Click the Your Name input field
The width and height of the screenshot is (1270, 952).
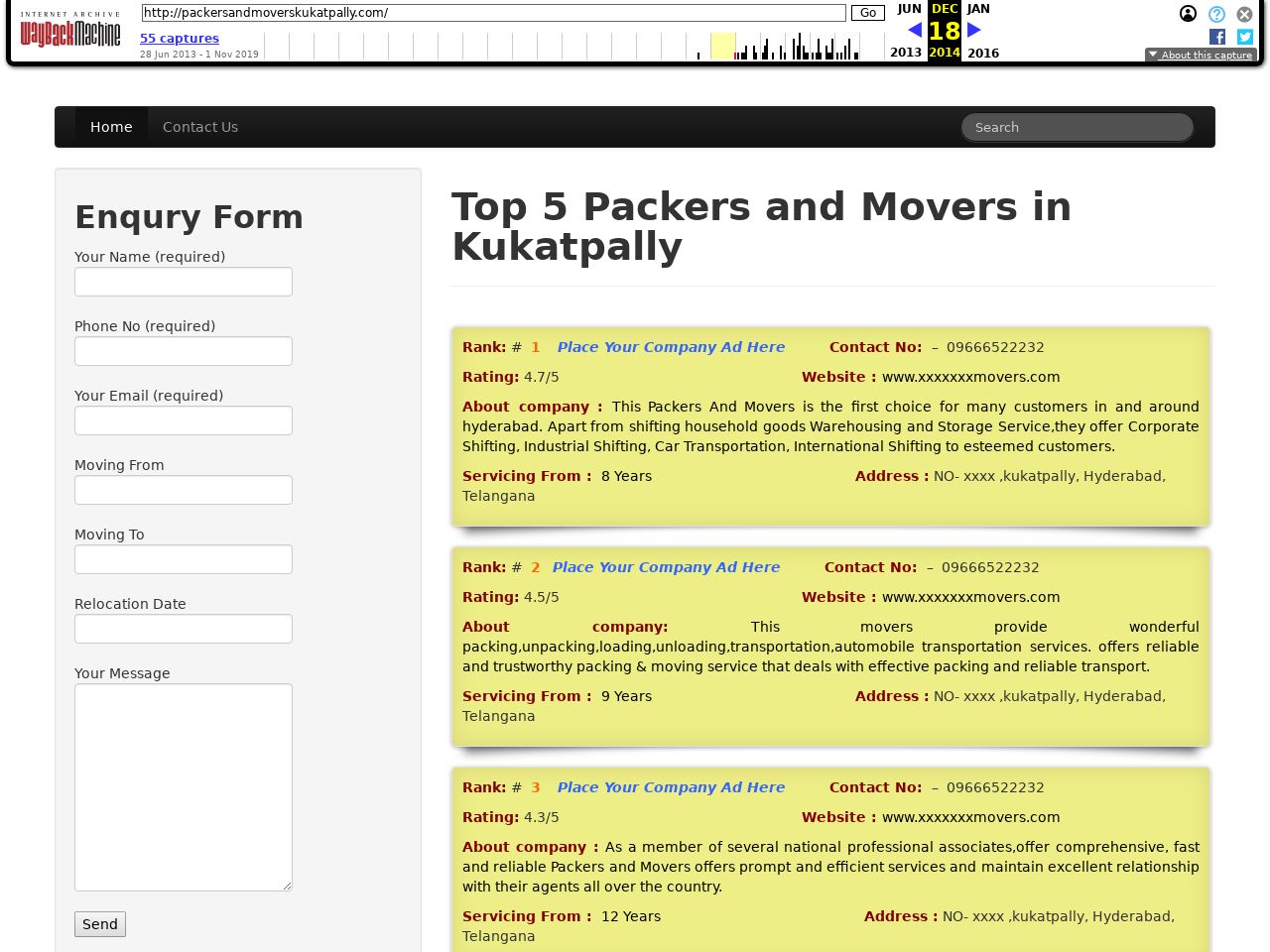pyautogui.click(x=184, y=282)
